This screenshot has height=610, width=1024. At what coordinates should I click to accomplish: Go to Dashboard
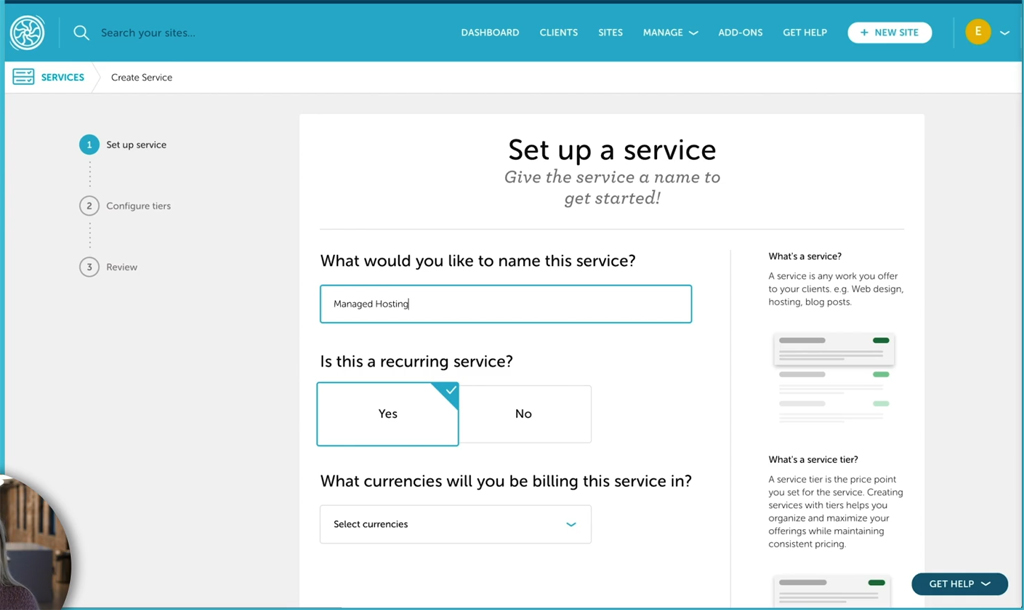click(x=490, y=32)
